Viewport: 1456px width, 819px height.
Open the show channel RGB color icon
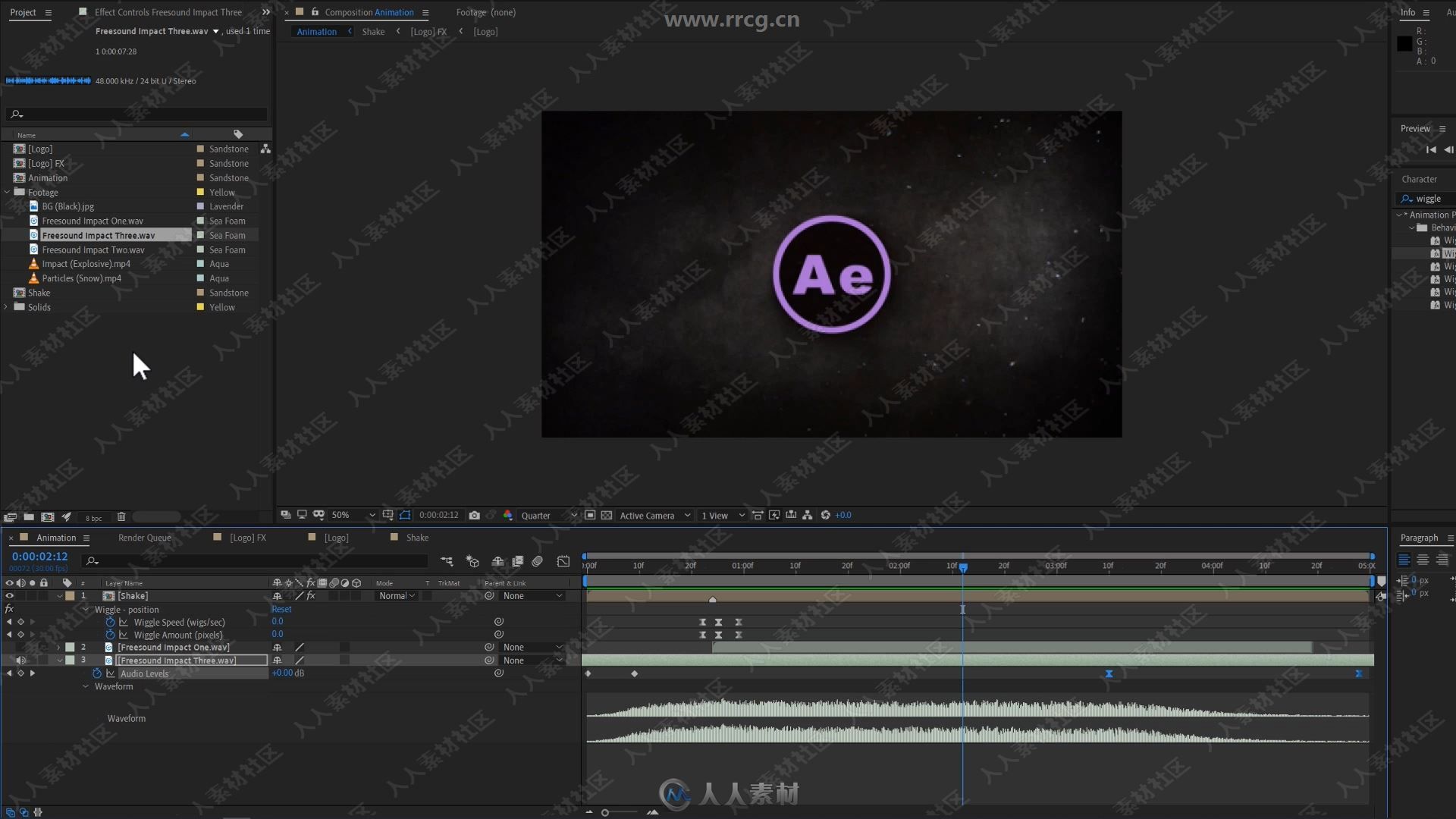508,515
